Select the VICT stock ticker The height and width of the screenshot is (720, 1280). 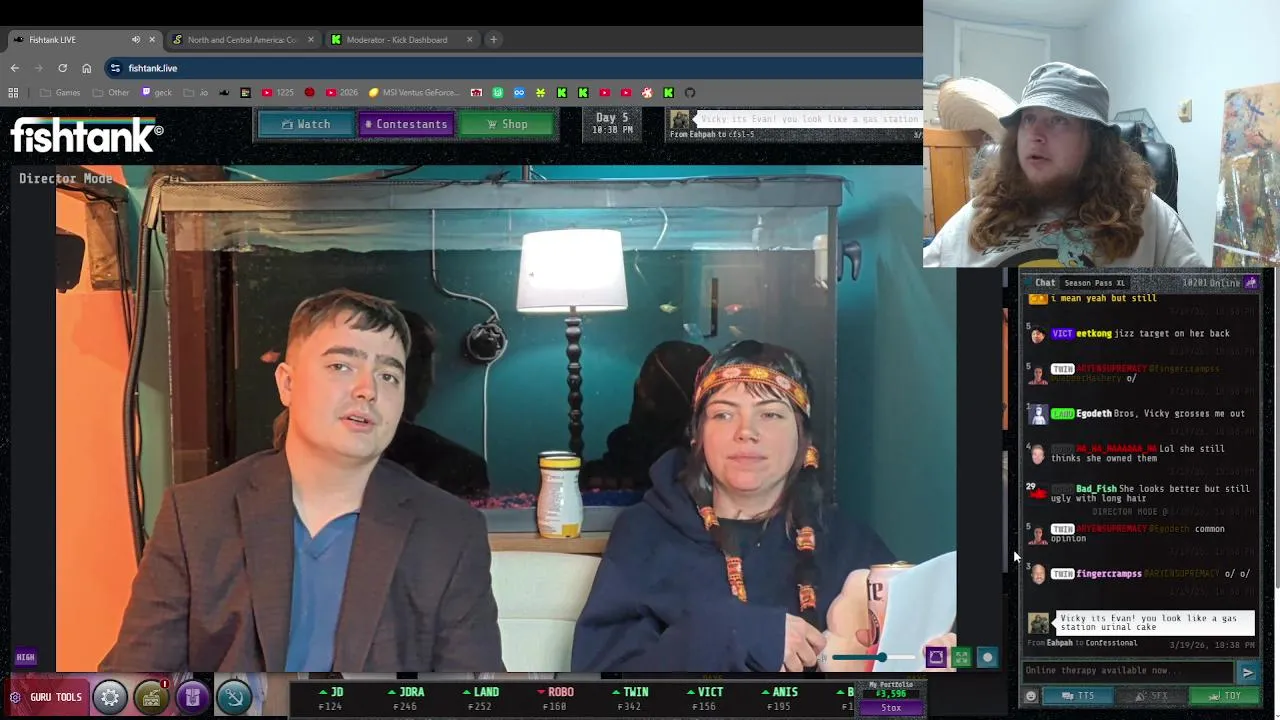pyautogui.click(x=704, y=698)
